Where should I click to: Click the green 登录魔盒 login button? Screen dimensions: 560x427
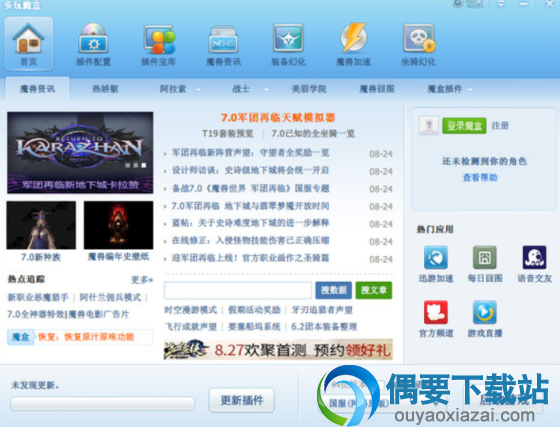click(x=464, y=126)
